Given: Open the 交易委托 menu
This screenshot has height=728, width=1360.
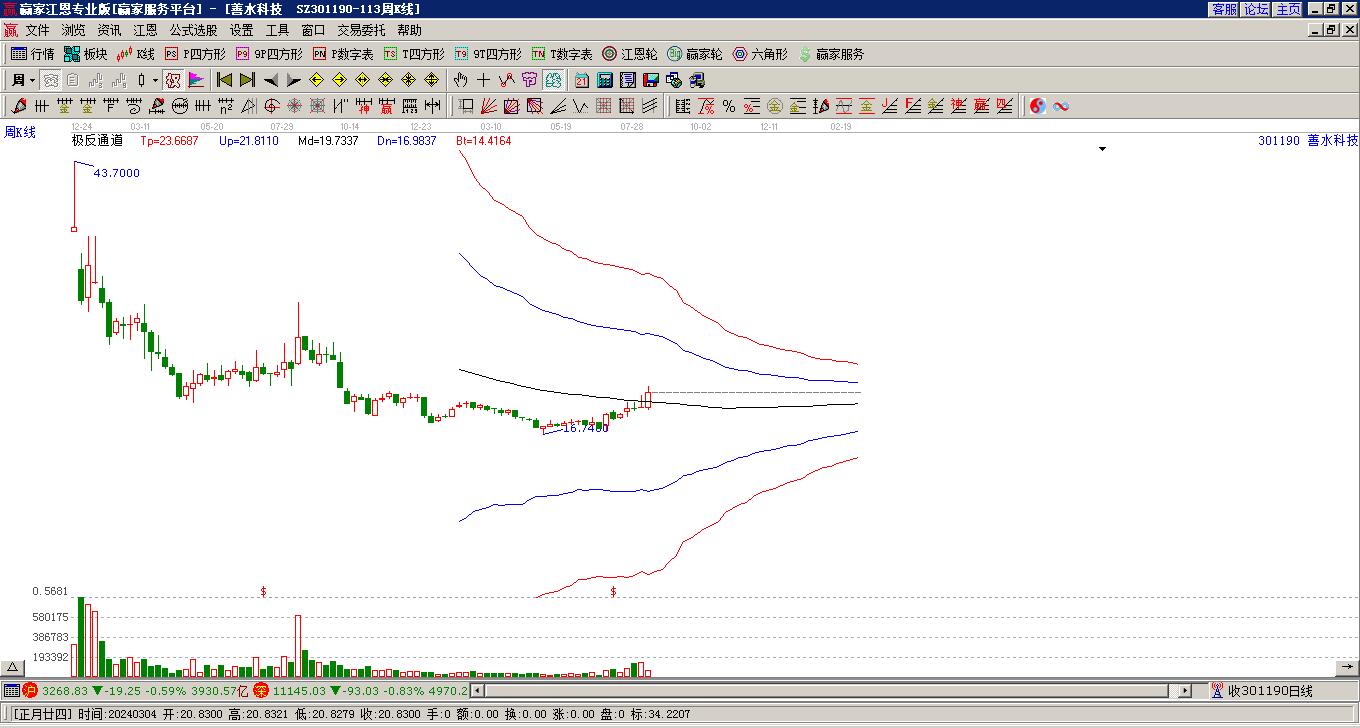Looking at the screenshot, I should point(362,30).
